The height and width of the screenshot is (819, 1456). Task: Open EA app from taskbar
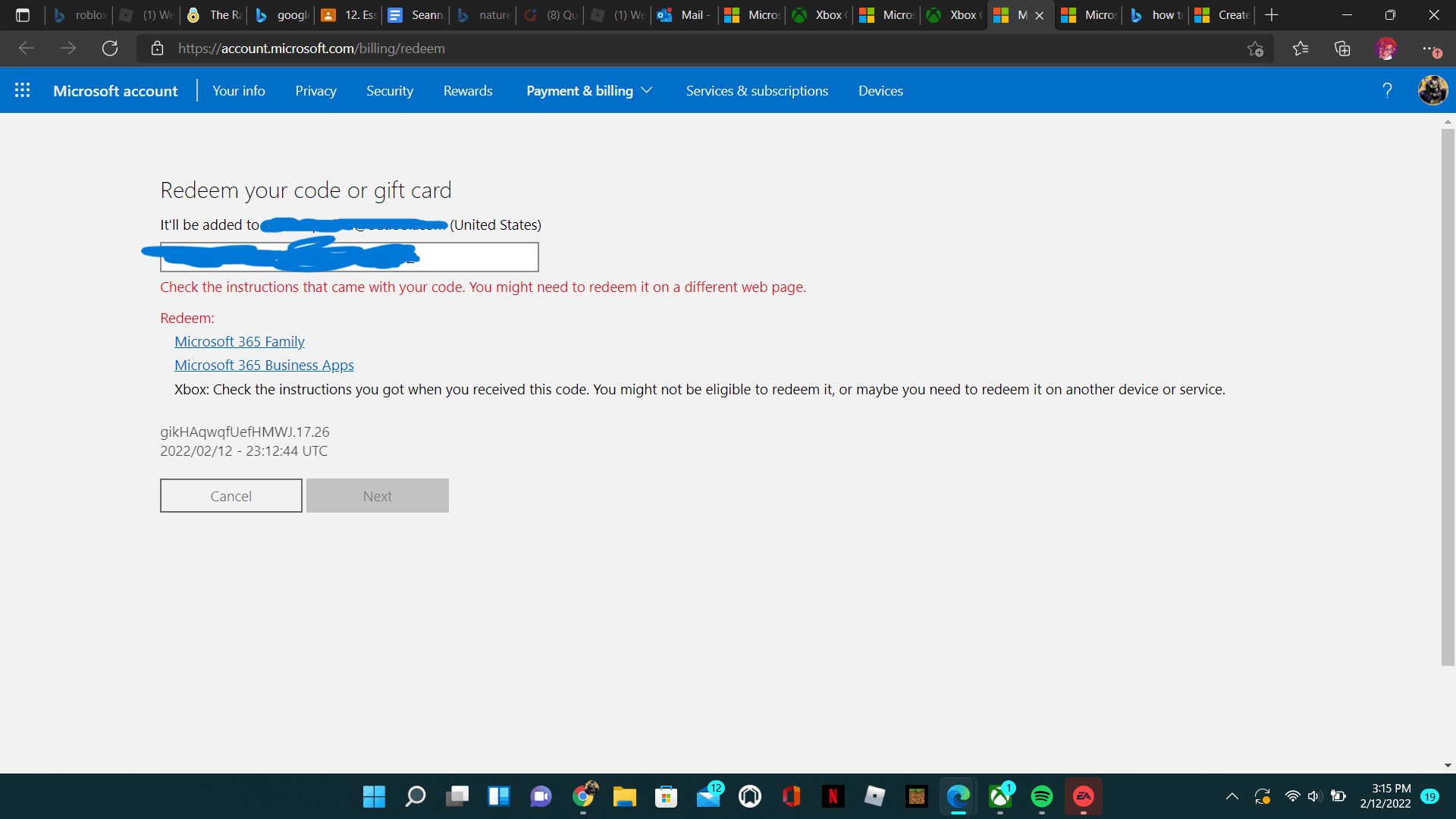pyautogui.click(x=1084, y=796)
